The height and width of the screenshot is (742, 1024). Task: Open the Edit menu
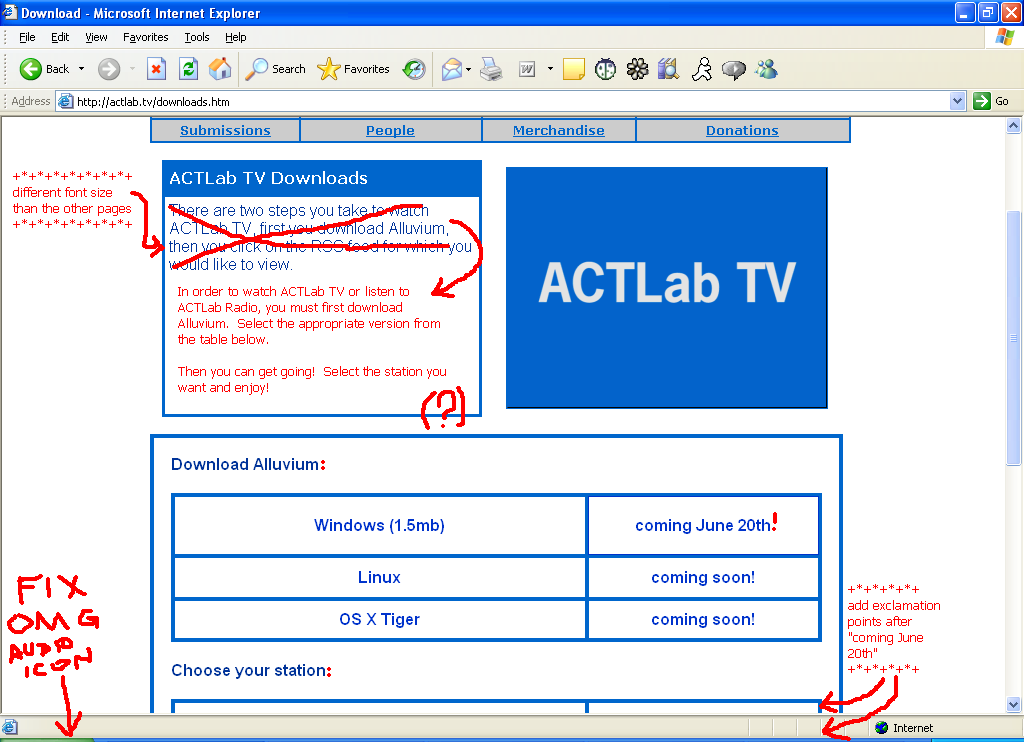pyautogui.click(x=60, y=37)
